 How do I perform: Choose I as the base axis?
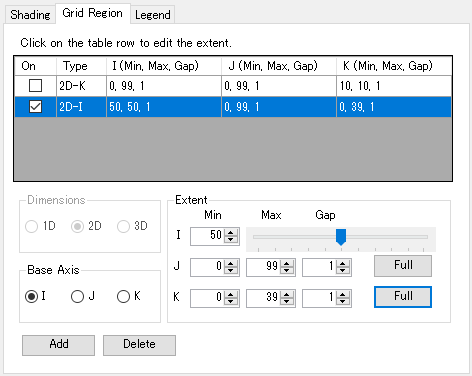[31, 296]
